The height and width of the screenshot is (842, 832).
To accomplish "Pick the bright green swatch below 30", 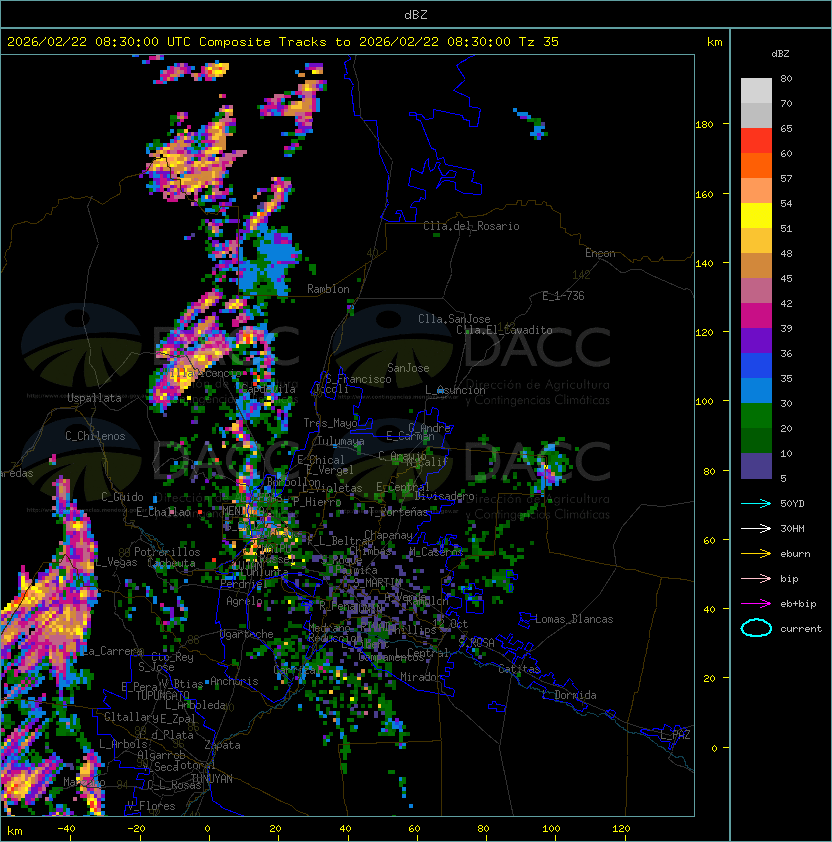I will point(756,416).
